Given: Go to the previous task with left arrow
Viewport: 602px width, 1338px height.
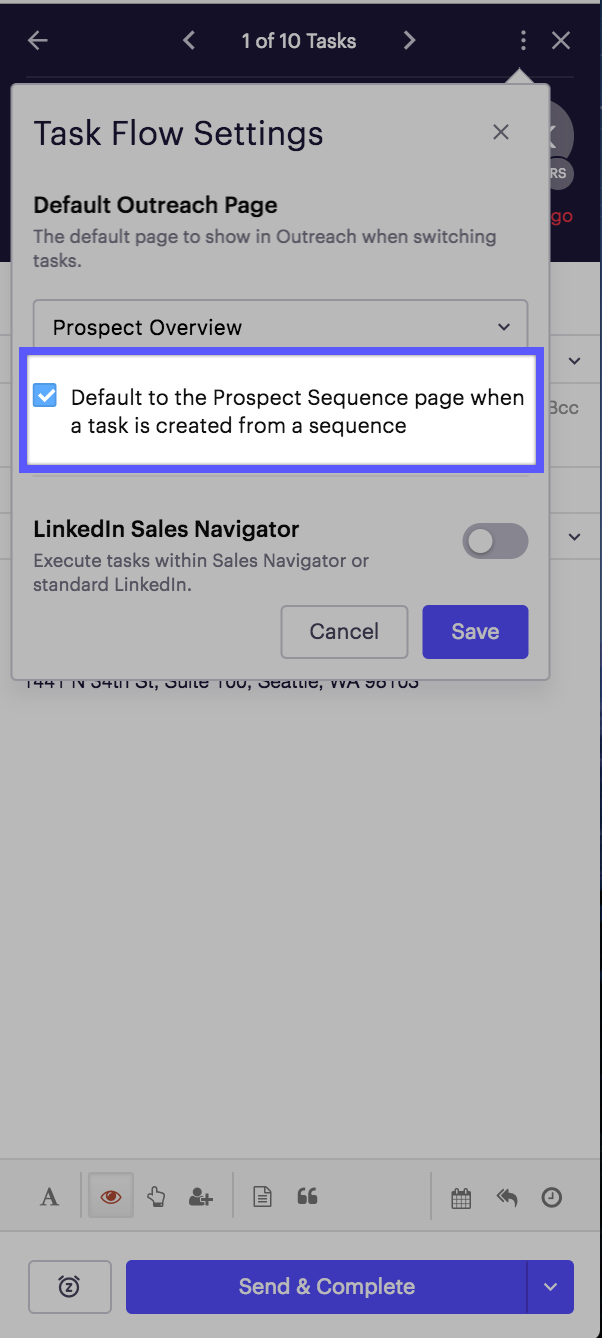Looking at the screenshot, I should pyautogui.click(x=189, y=40).
